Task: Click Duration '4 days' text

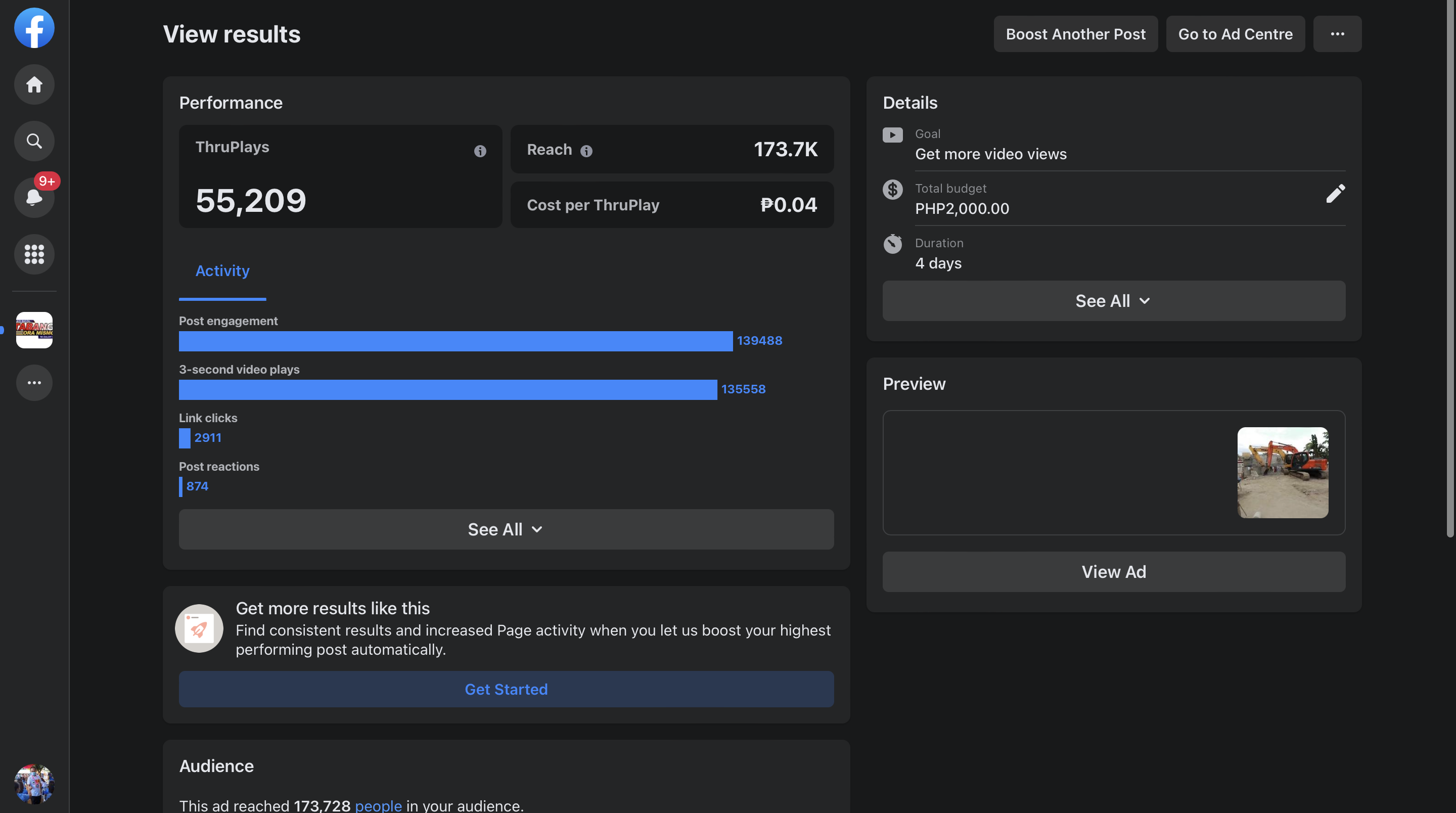Action: (x=938, y=263)
